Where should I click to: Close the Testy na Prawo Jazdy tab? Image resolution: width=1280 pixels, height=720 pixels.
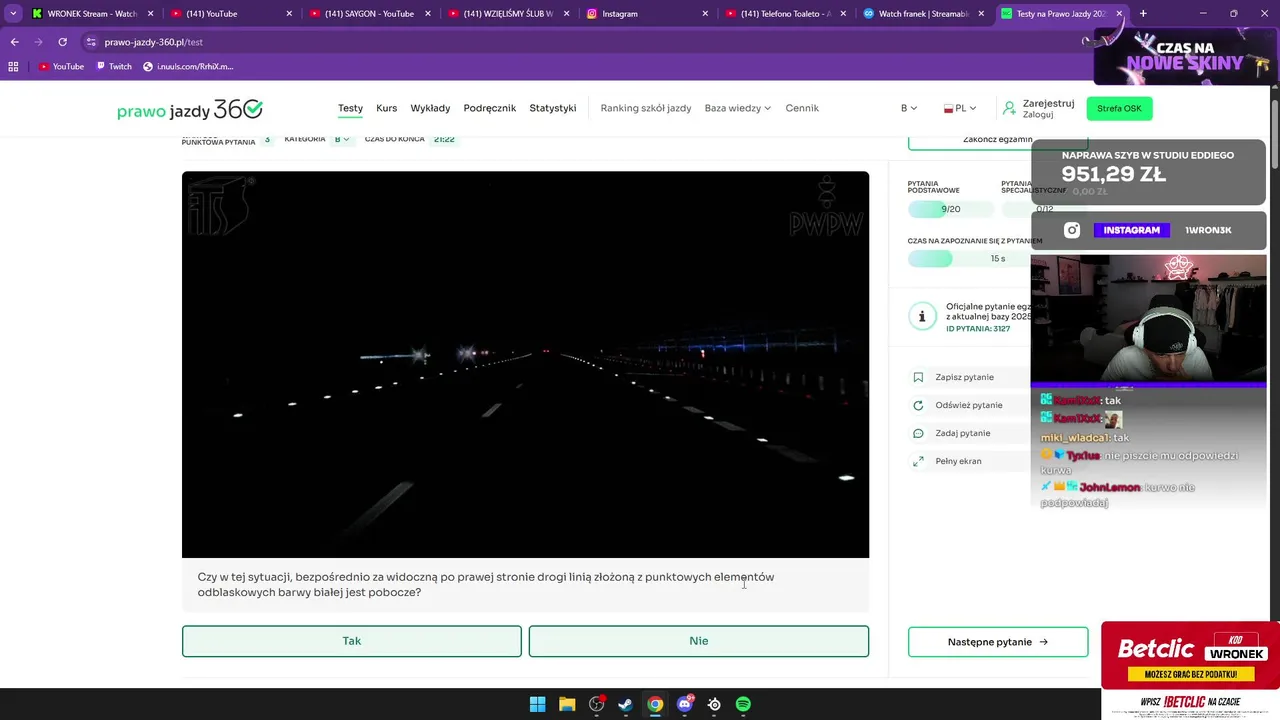[x=1119, y=14]
